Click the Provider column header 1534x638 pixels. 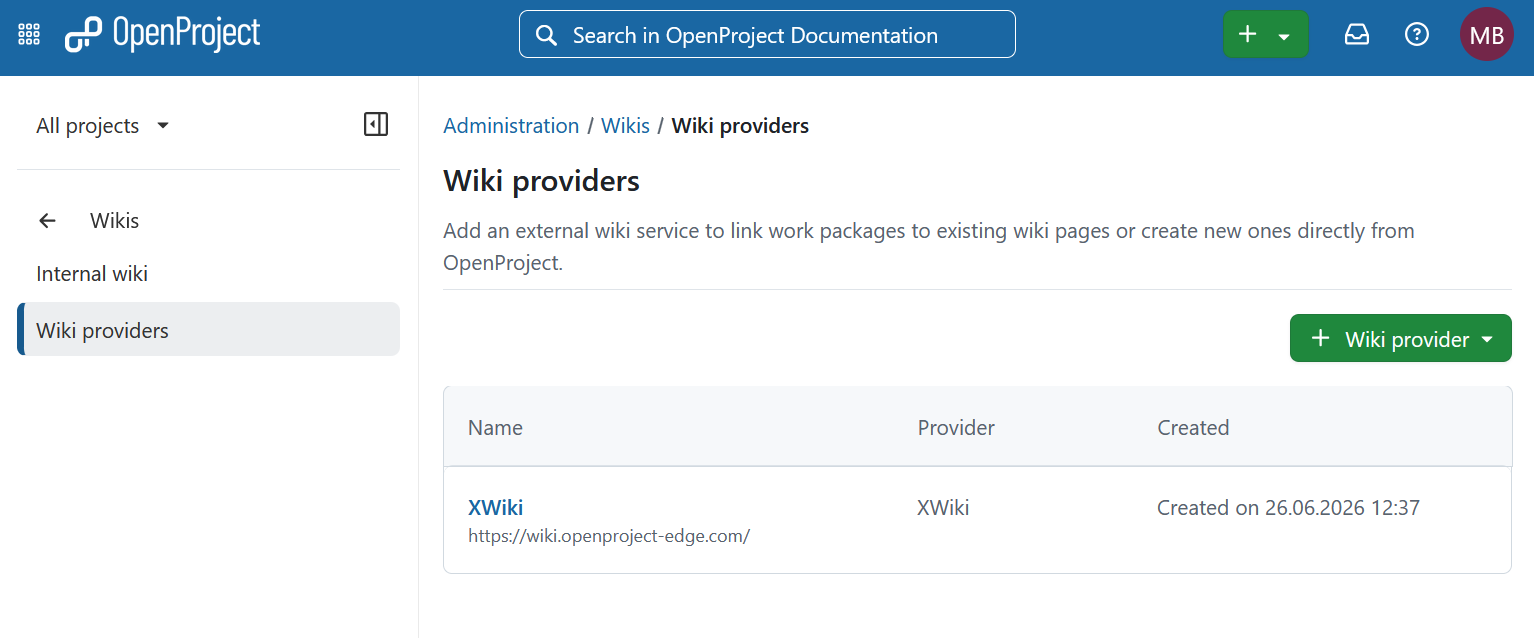(x=956, y=428)
